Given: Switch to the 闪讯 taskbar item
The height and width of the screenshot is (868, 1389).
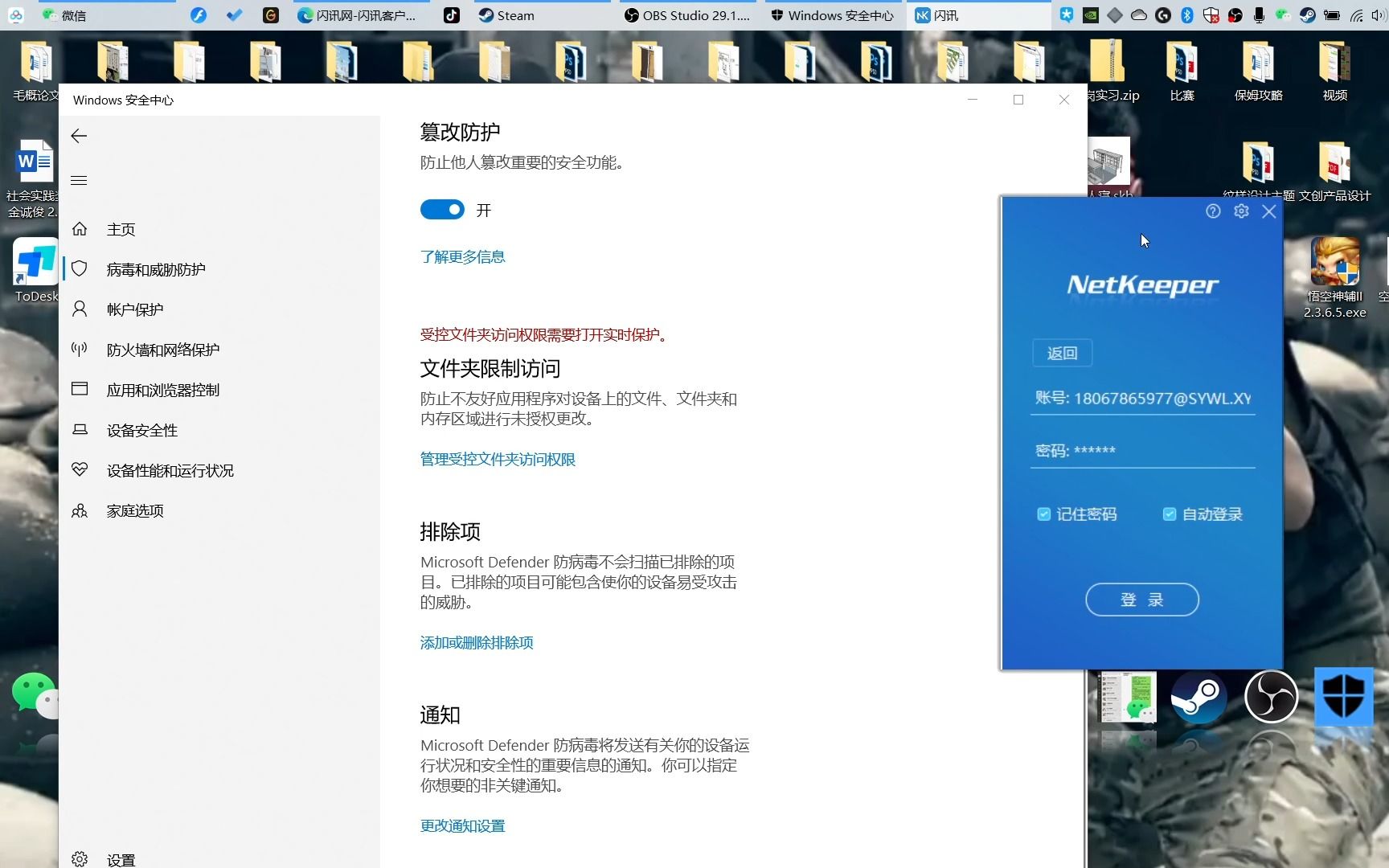Looking at the screenshot, I should [979, 15].
